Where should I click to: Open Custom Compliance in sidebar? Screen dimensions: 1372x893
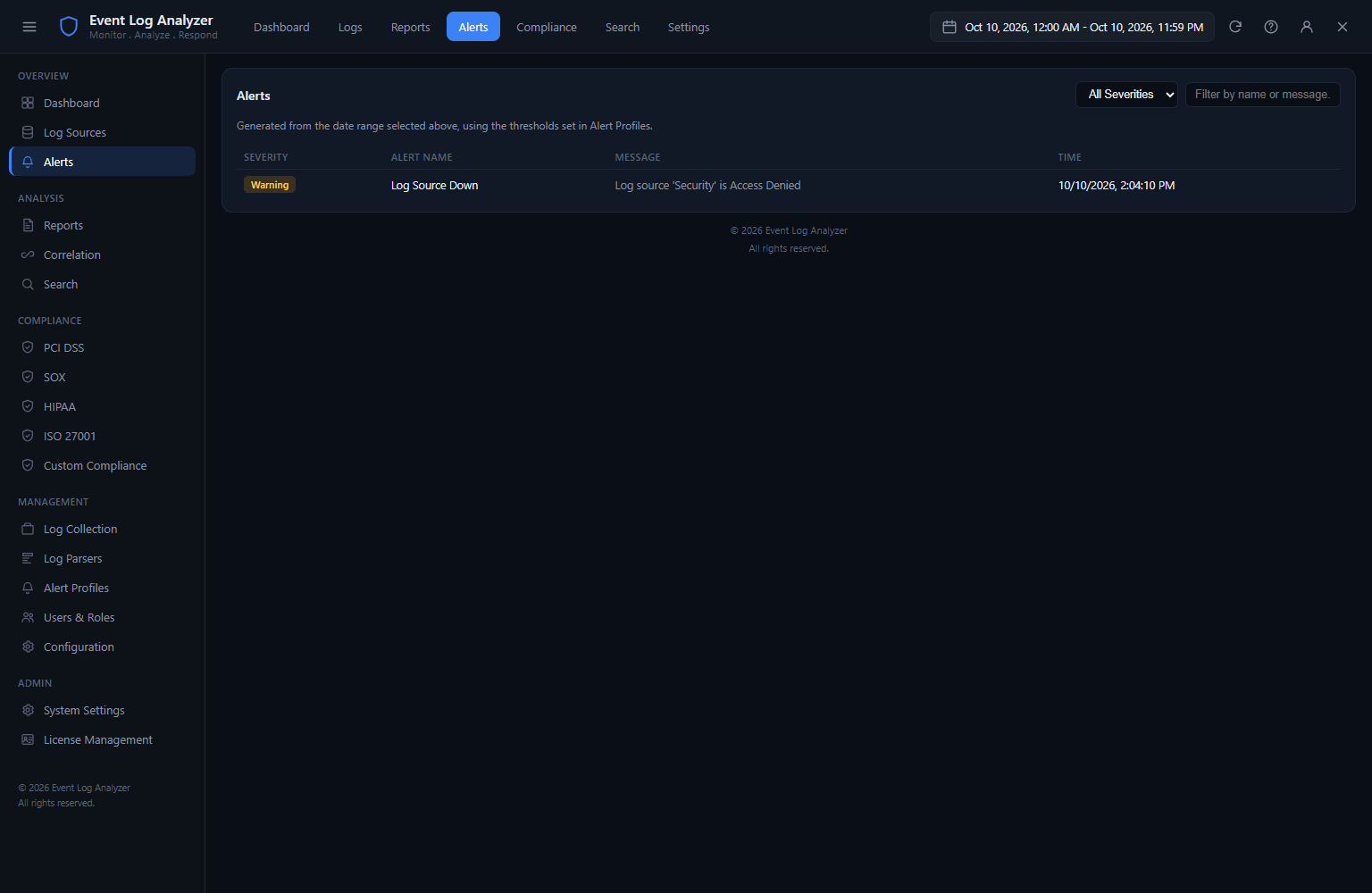tap(102, 465)
